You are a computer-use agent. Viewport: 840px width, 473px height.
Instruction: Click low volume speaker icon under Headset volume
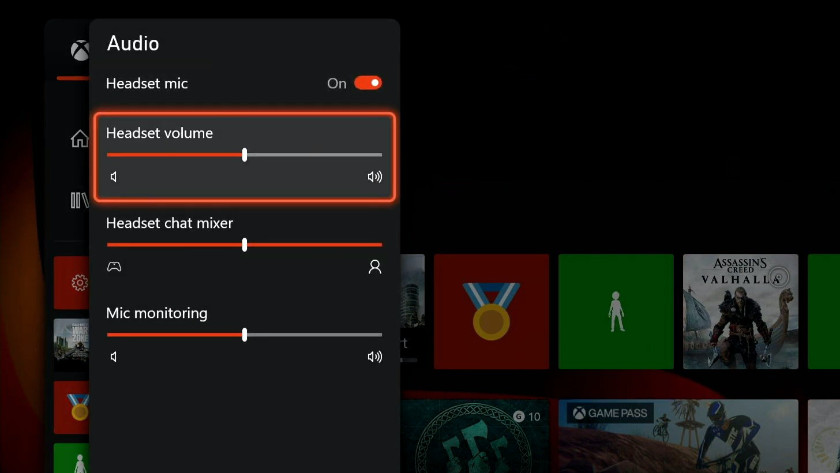(114, 177)
